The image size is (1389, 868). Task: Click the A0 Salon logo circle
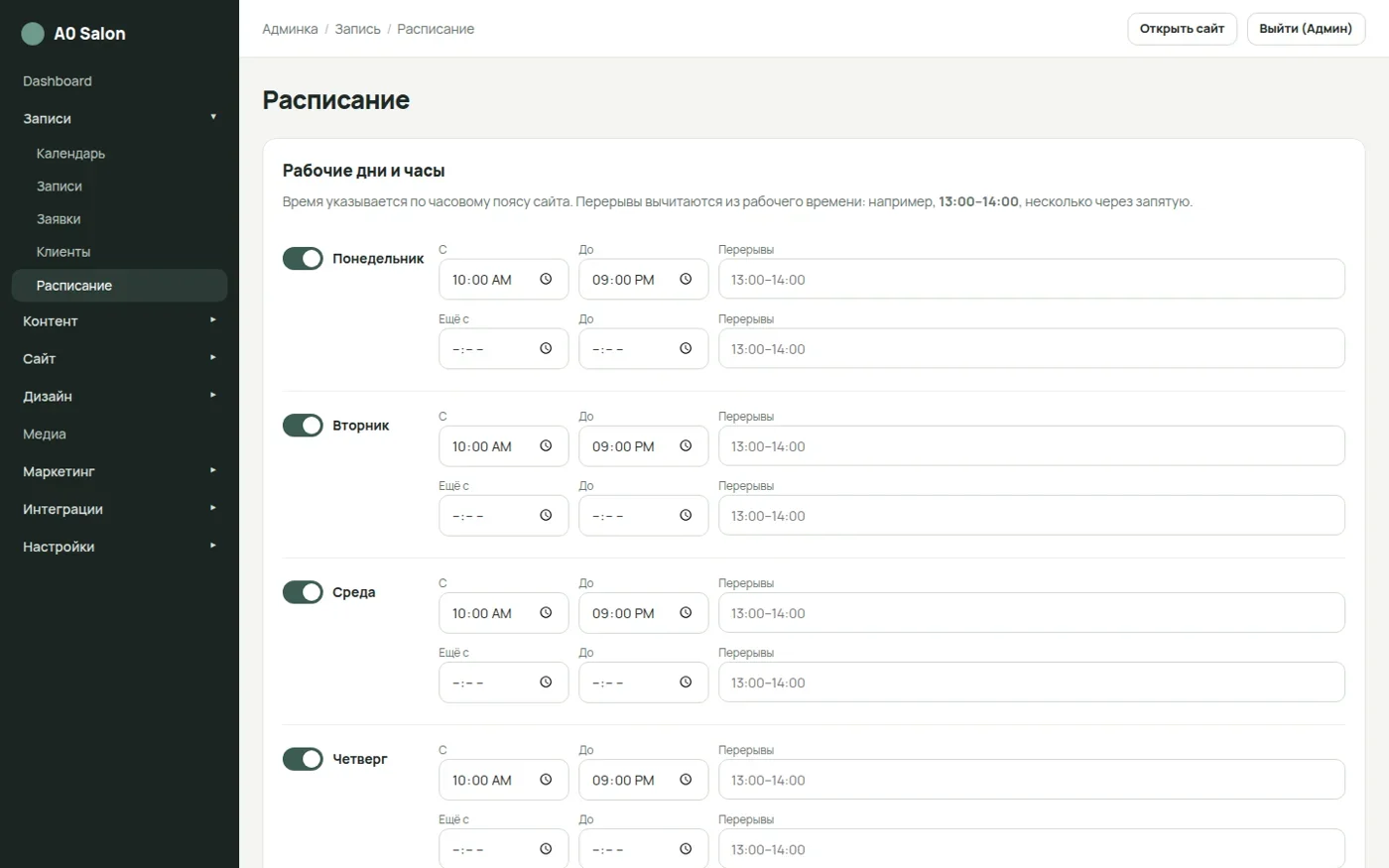[33, 34]
